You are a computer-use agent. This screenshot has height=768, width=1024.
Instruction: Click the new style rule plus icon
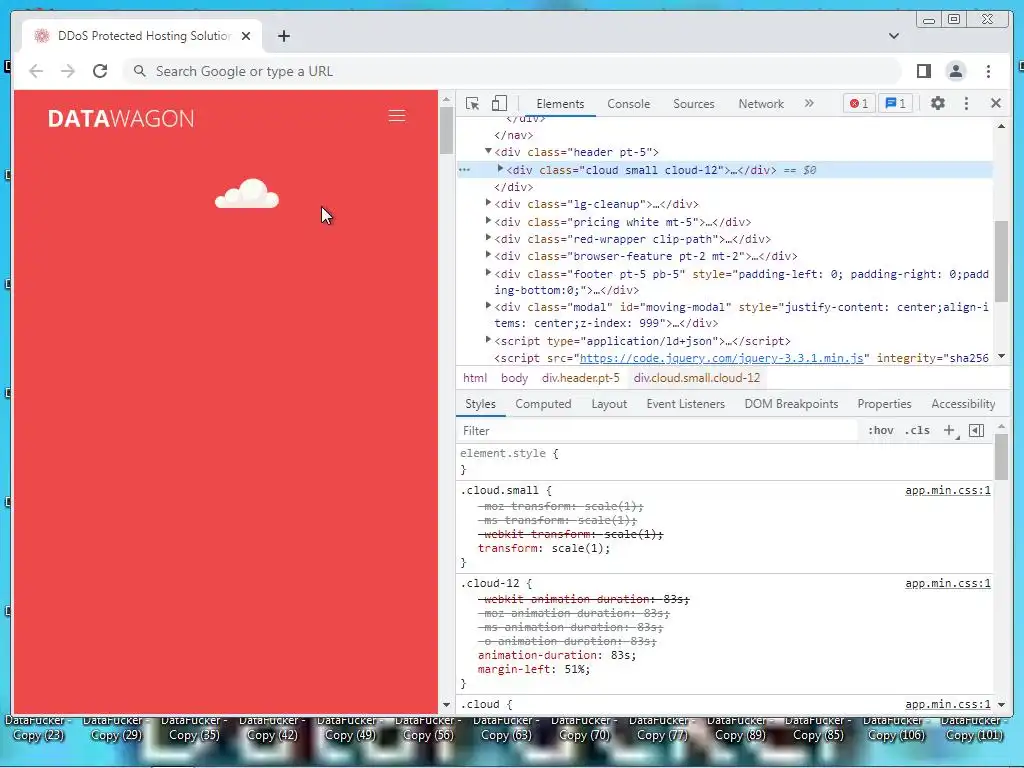click(950, 430)
